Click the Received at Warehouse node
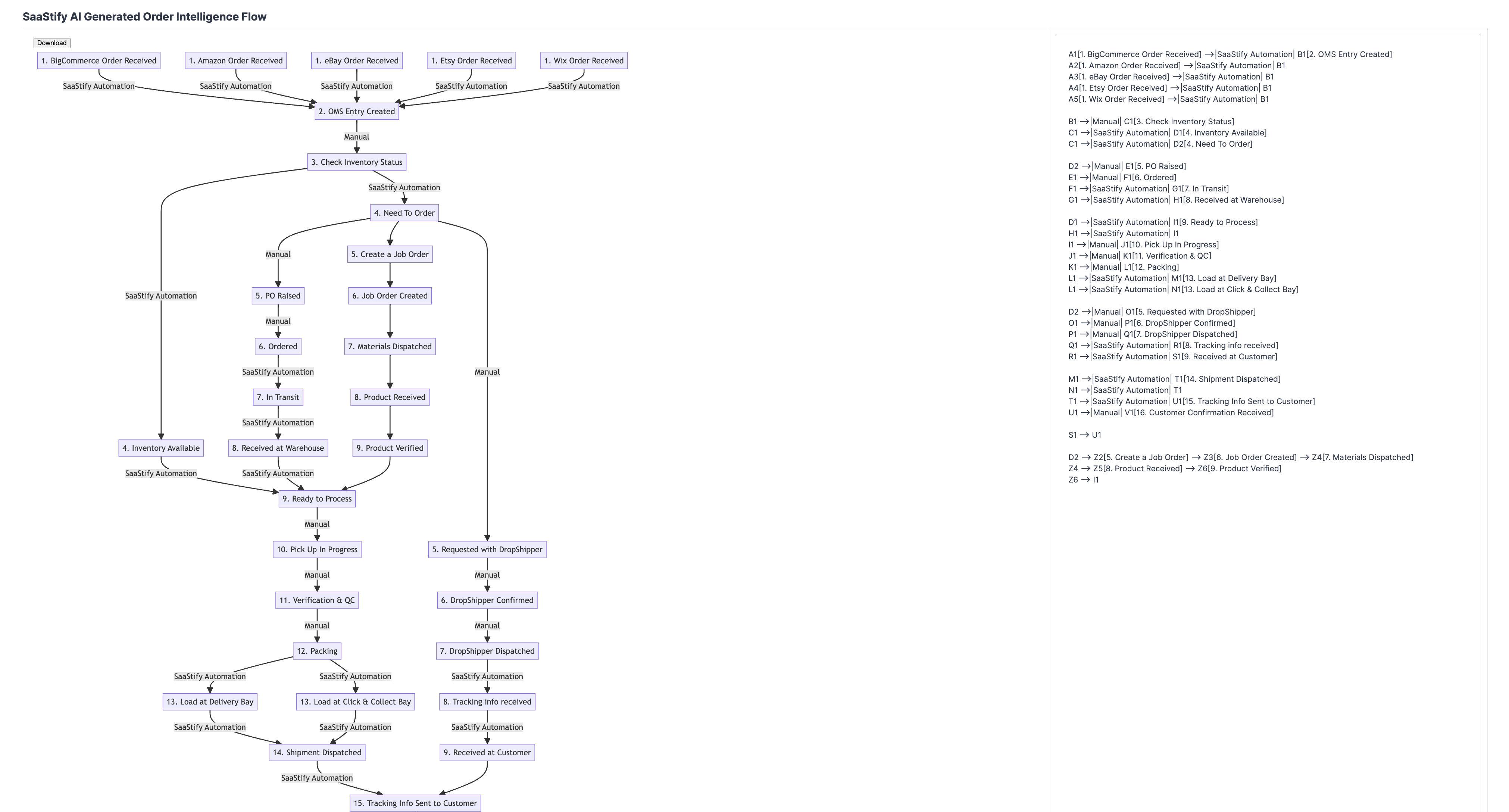 [278, 448]
